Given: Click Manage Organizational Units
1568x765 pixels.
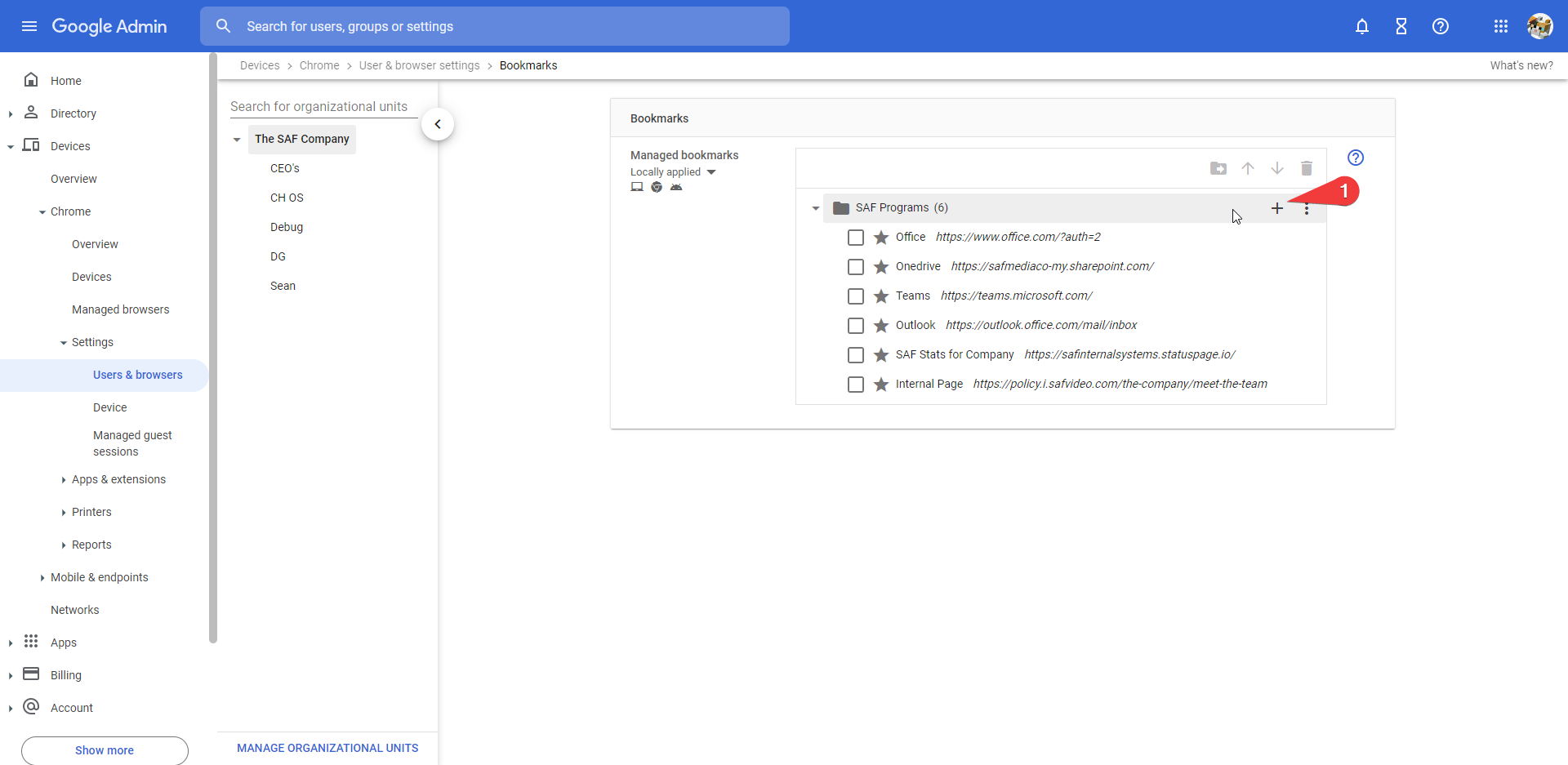Looking at the screenshot, I should 327,748.
